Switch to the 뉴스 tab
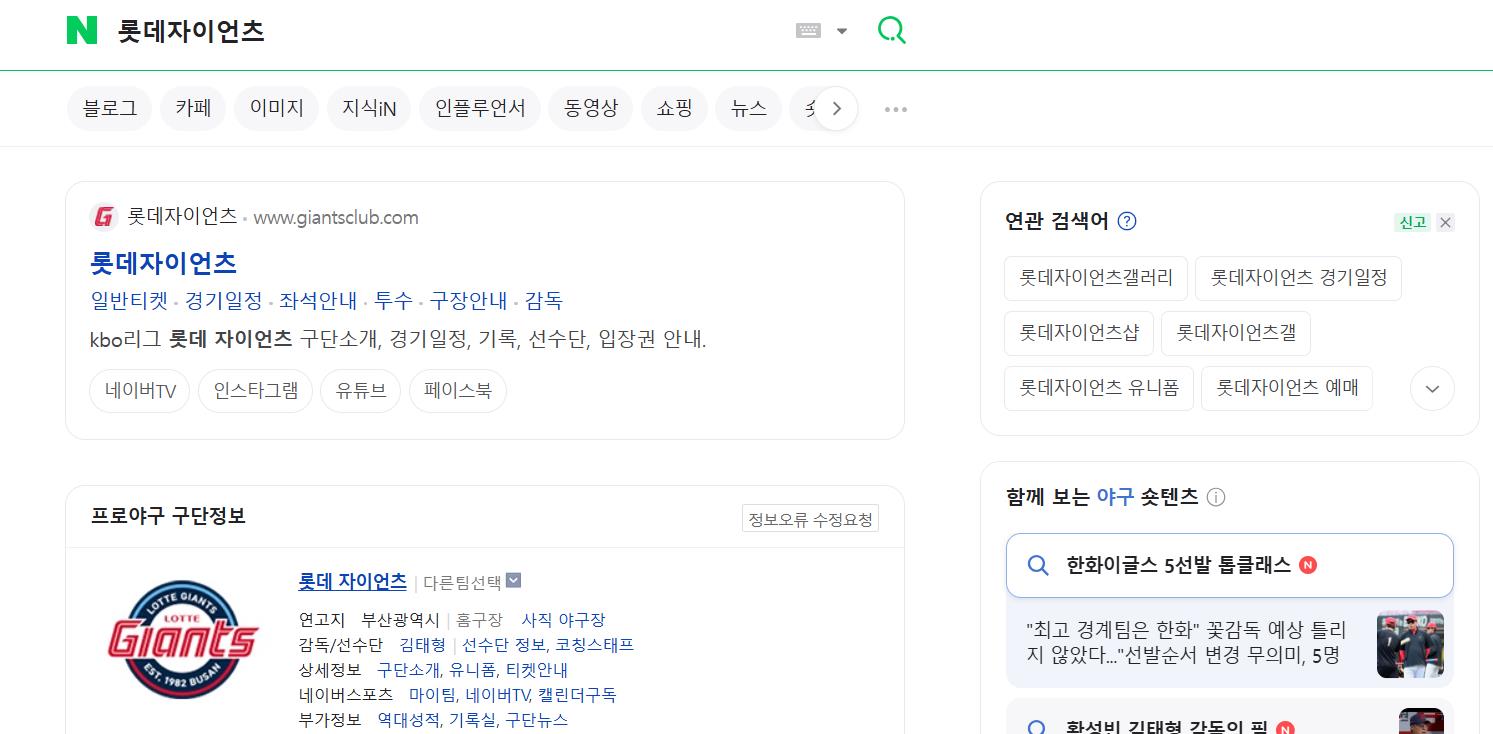This screenshot has height=734, width=1493. coord(748,108)
